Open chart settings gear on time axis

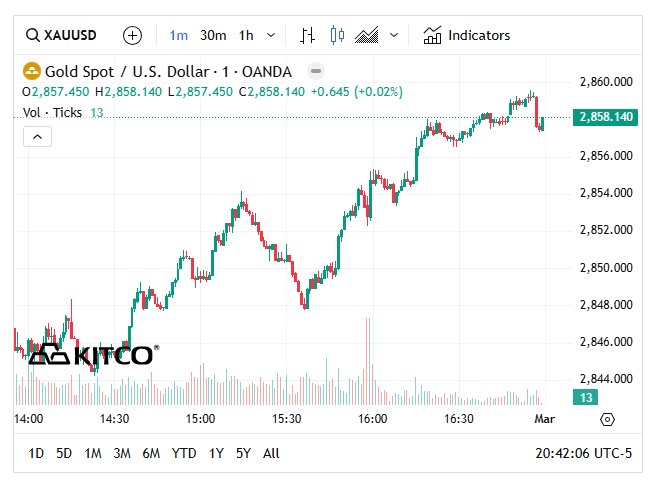[607, 419]
